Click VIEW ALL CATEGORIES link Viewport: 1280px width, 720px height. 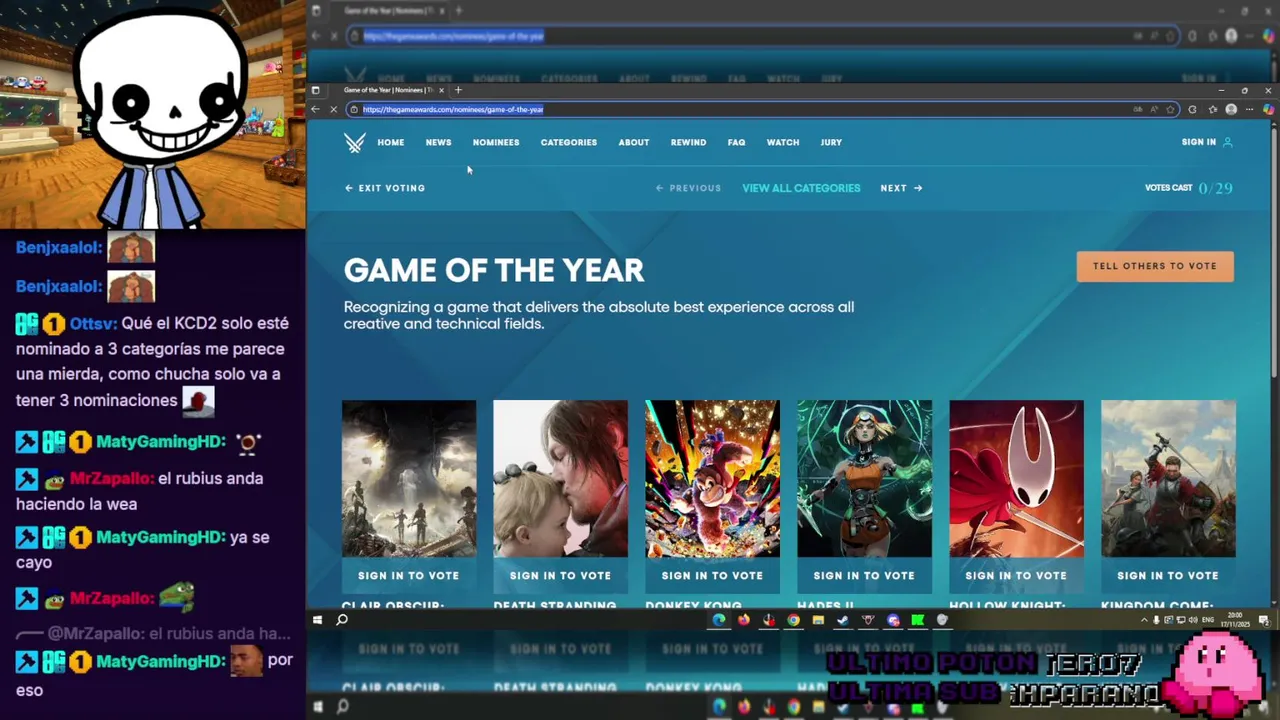point(801,188)
